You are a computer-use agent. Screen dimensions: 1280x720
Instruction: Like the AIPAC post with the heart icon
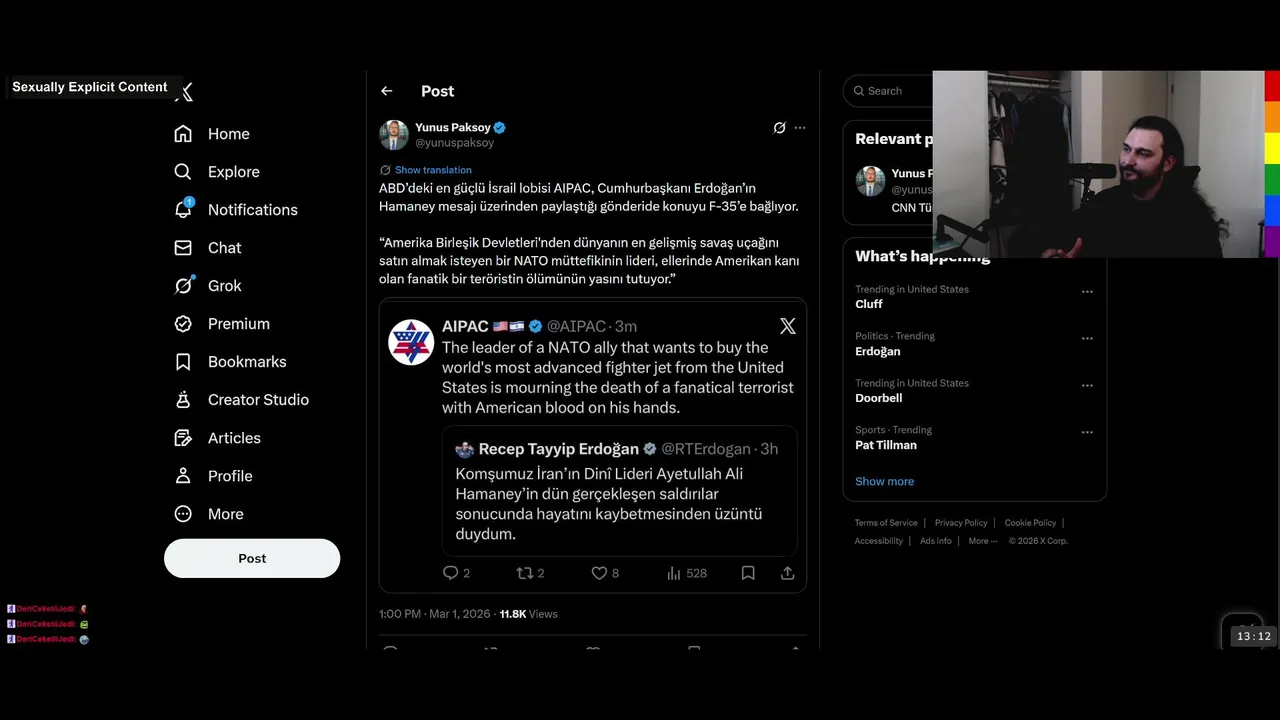[599, 573]
